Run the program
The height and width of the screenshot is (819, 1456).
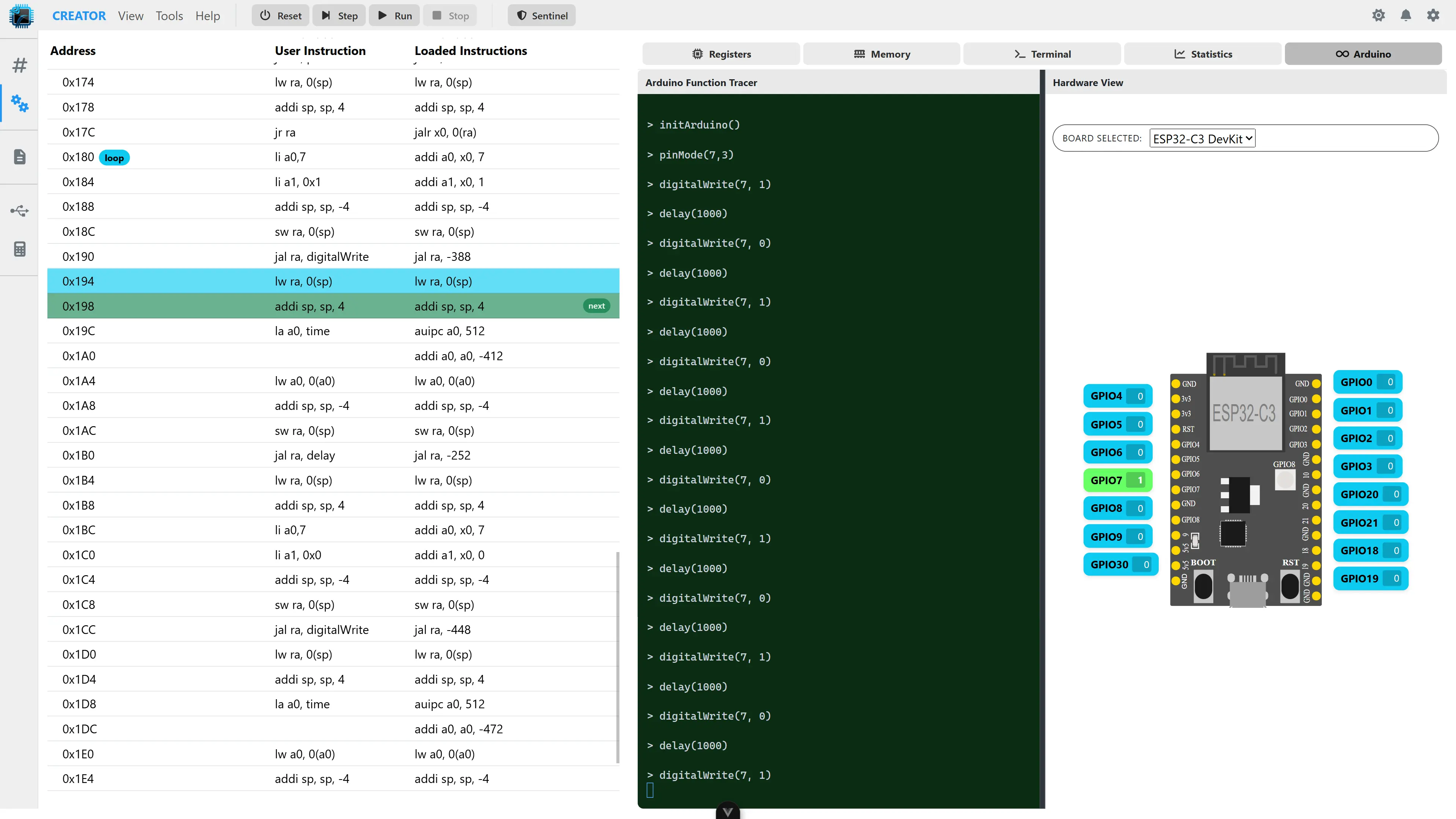[x=394, y=16]
